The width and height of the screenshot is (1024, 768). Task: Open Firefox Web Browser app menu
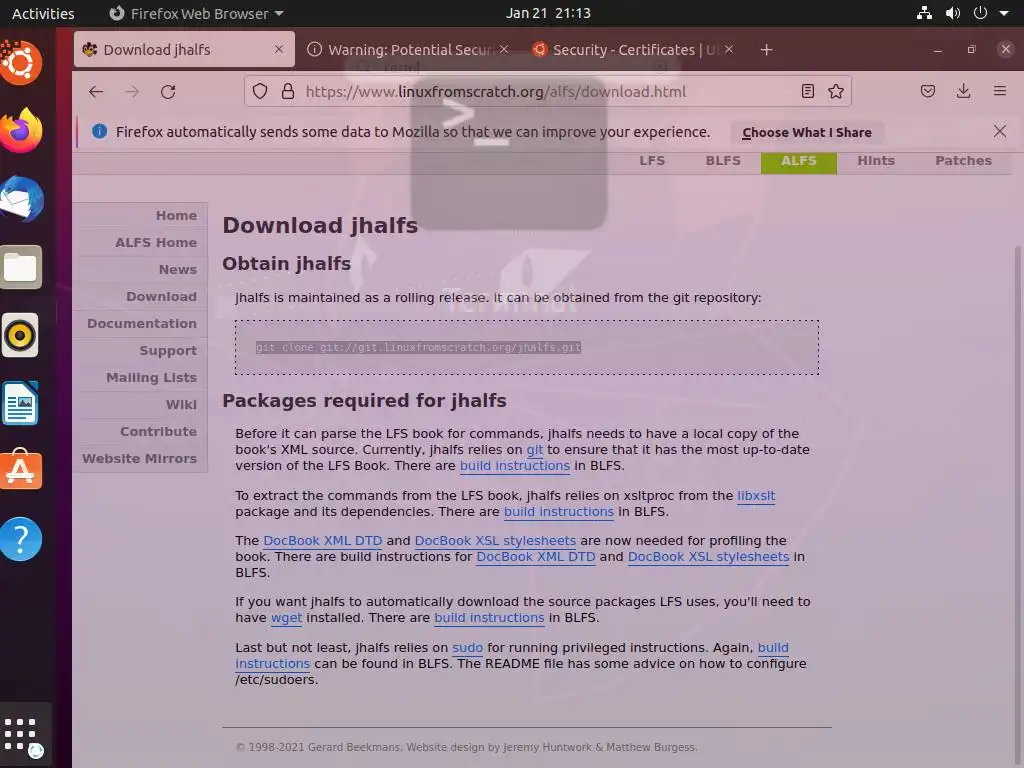tap(196, 13)
